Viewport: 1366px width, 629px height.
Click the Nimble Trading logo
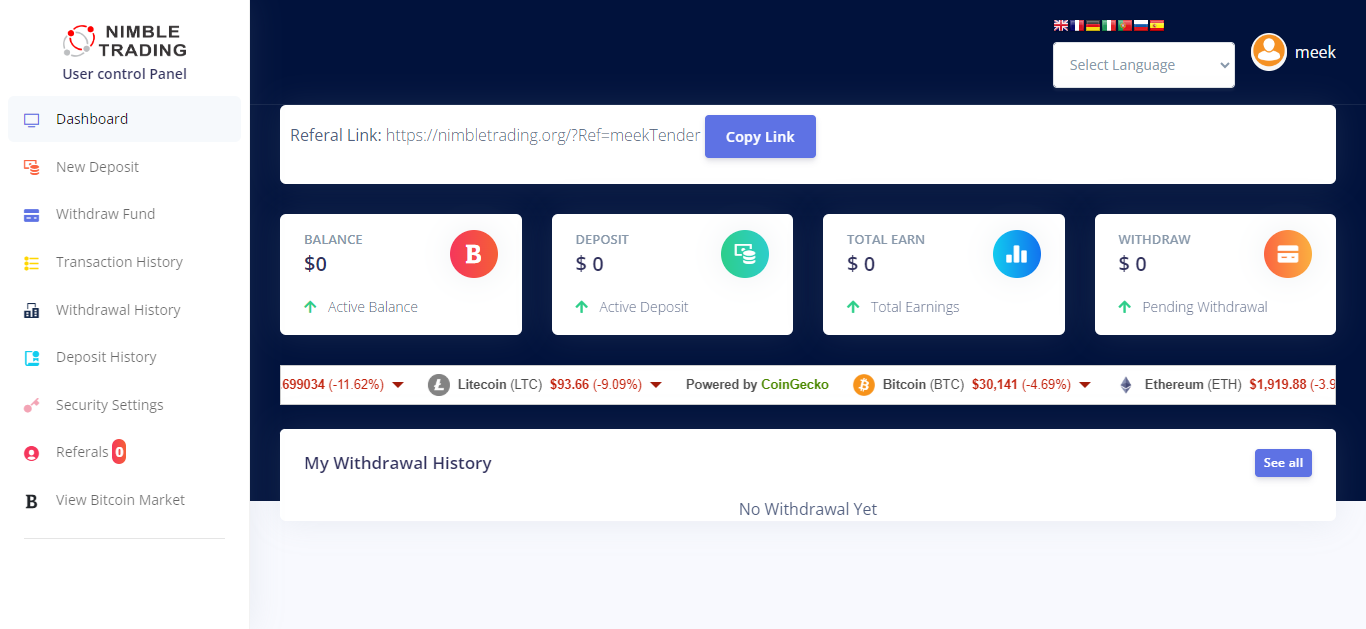[124, 41]
